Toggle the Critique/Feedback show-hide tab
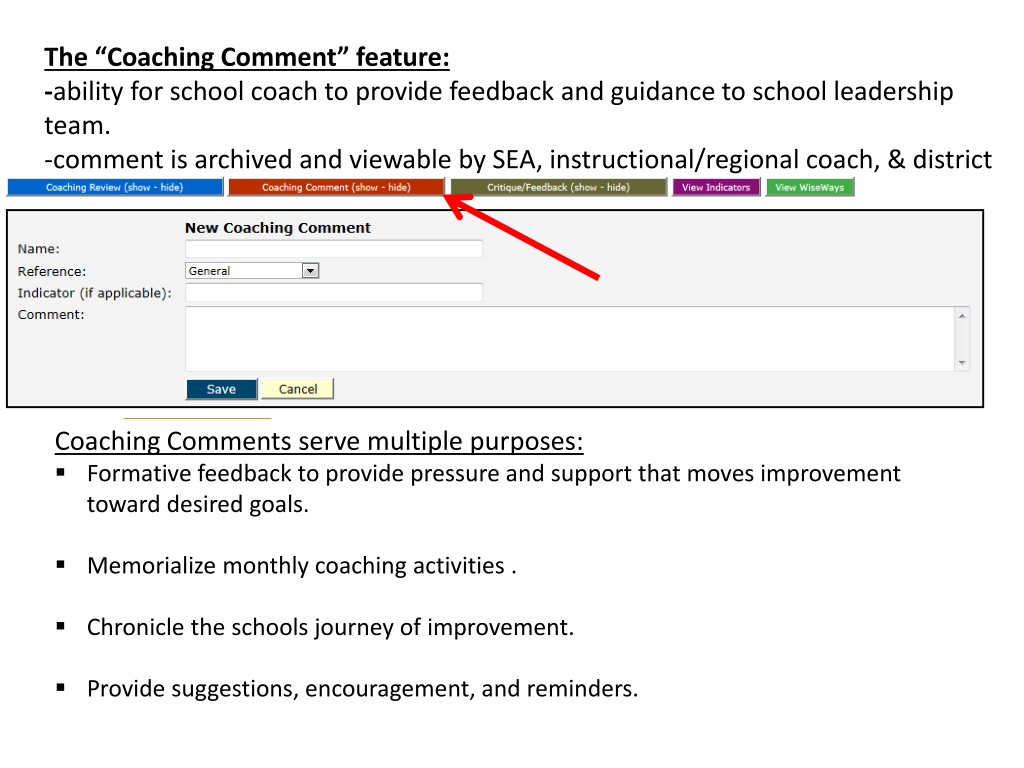This screenshot has width=1024, height=768. 558,187
